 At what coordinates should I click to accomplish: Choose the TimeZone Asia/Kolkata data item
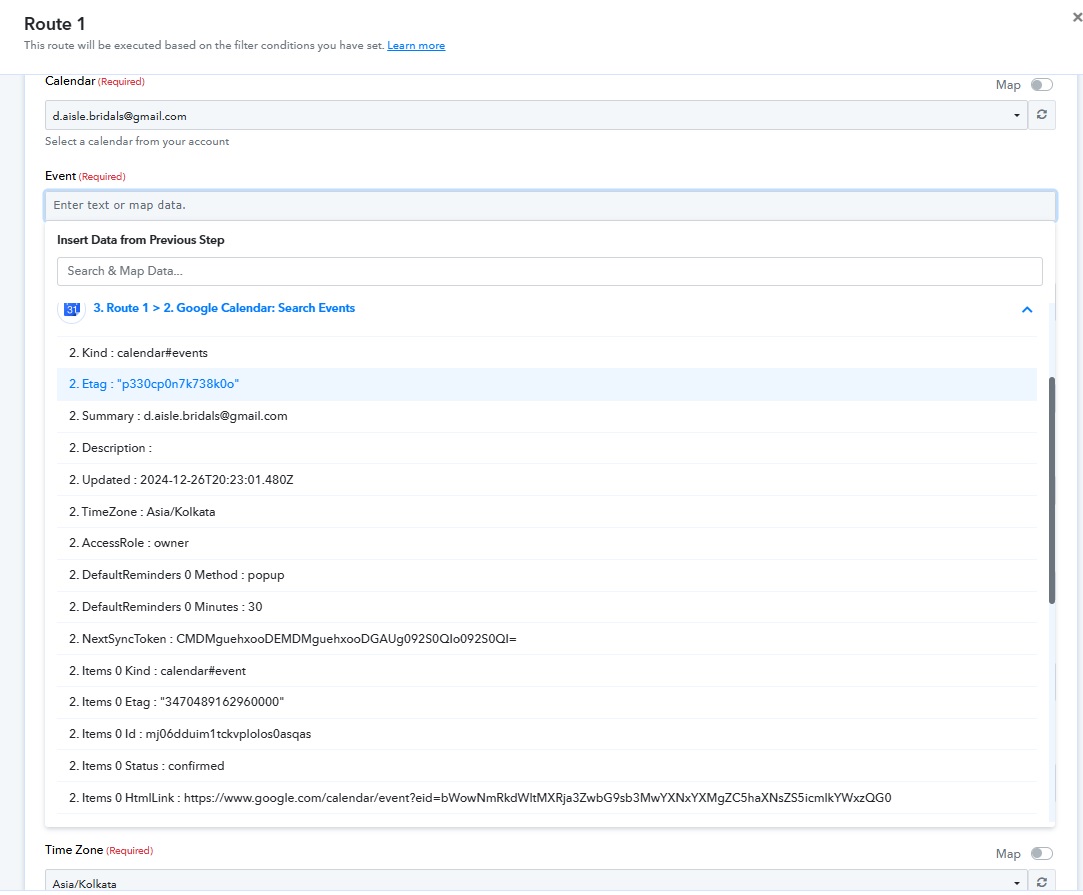click(x=142, y=511)
